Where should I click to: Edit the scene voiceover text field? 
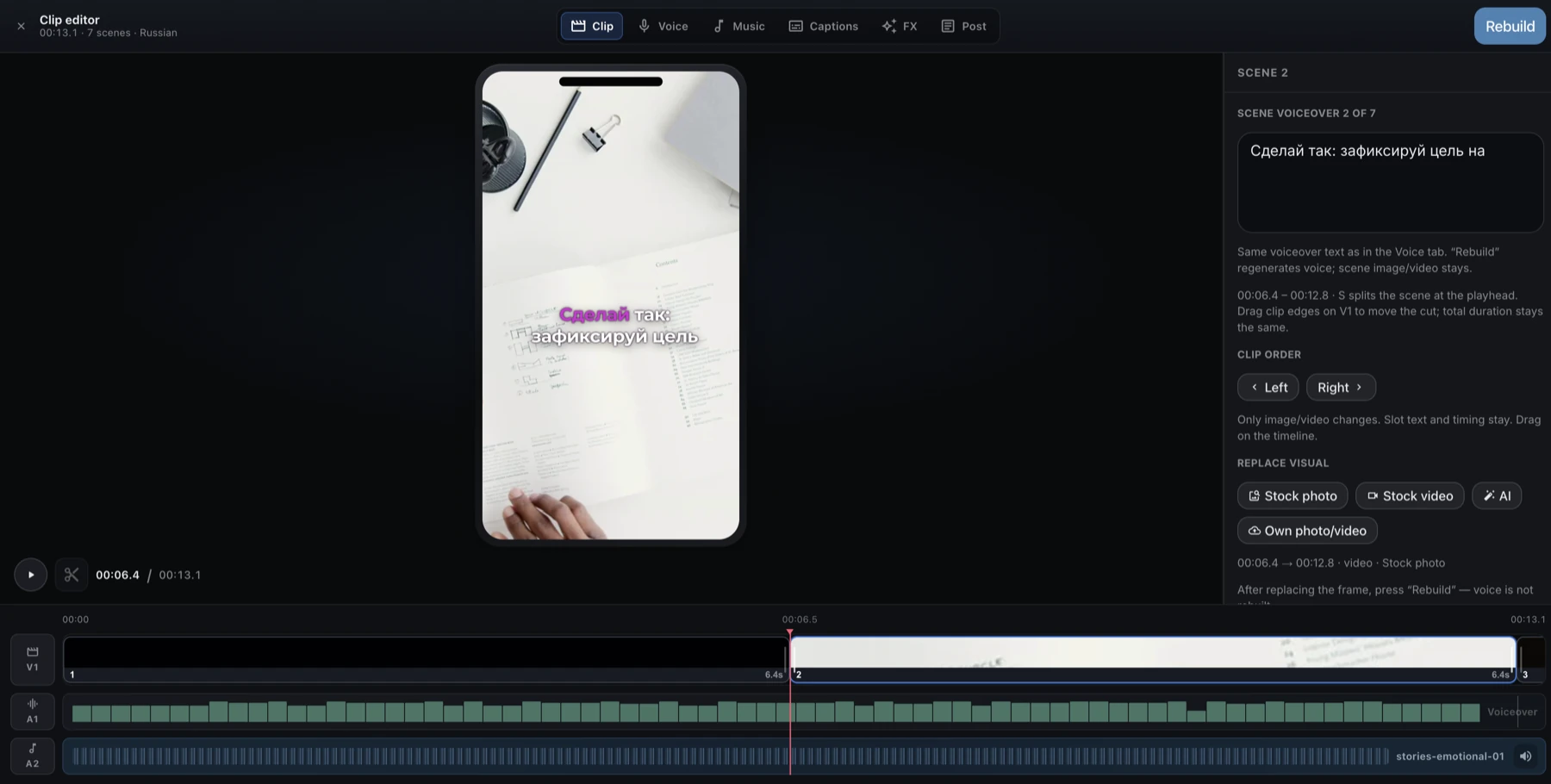(1390, 182)
